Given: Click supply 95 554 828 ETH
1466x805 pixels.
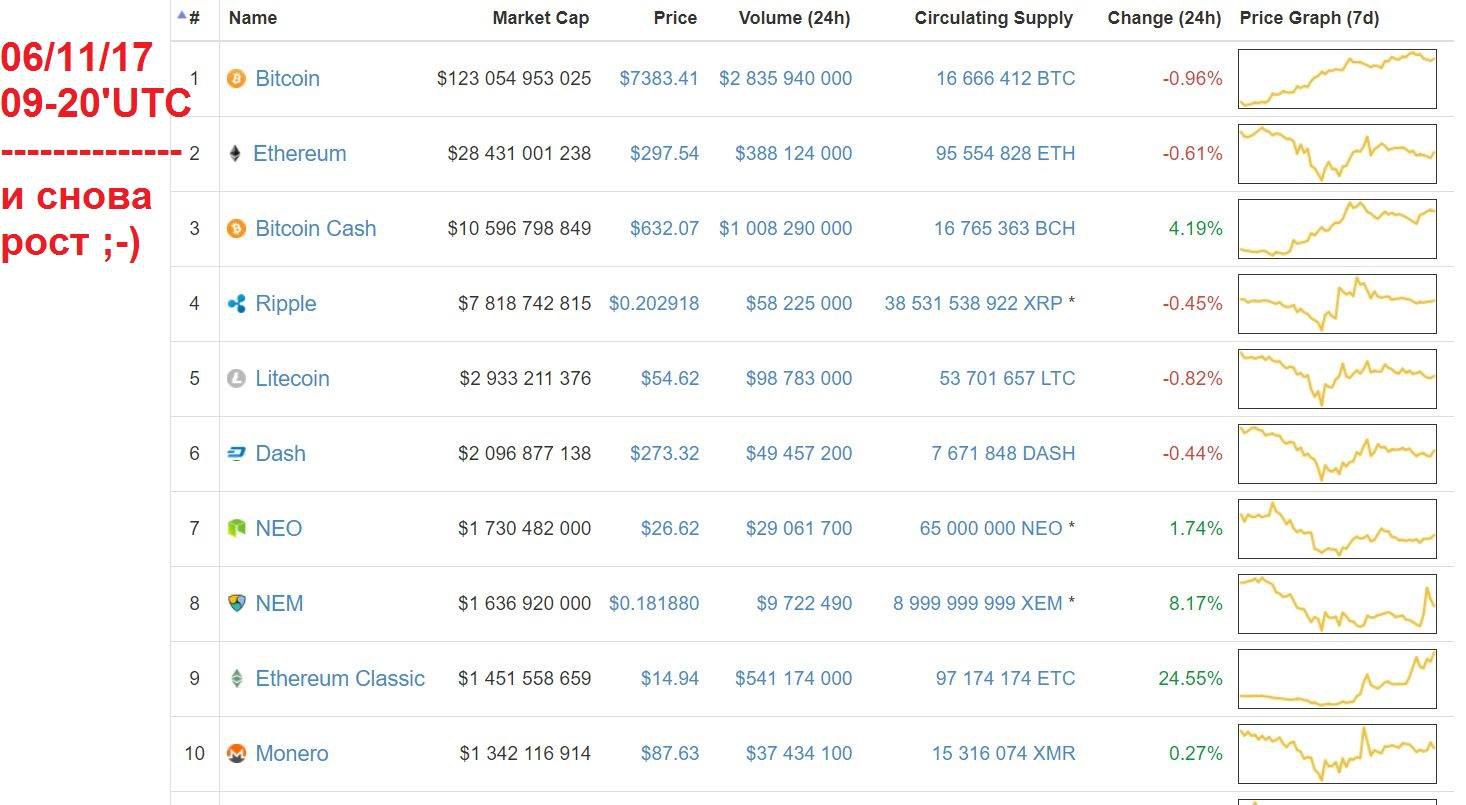Looking at the screenshot, I should pos(1006,153).
